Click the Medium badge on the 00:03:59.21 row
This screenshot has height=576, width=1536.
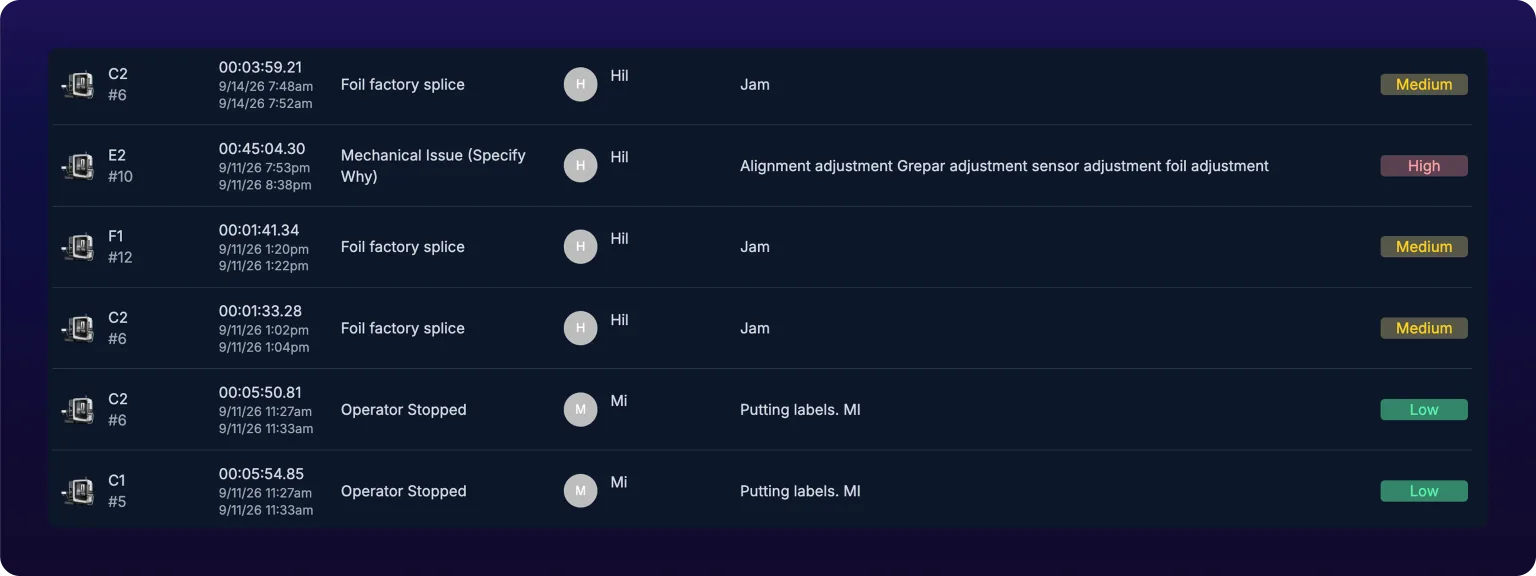pos(1424,85)
